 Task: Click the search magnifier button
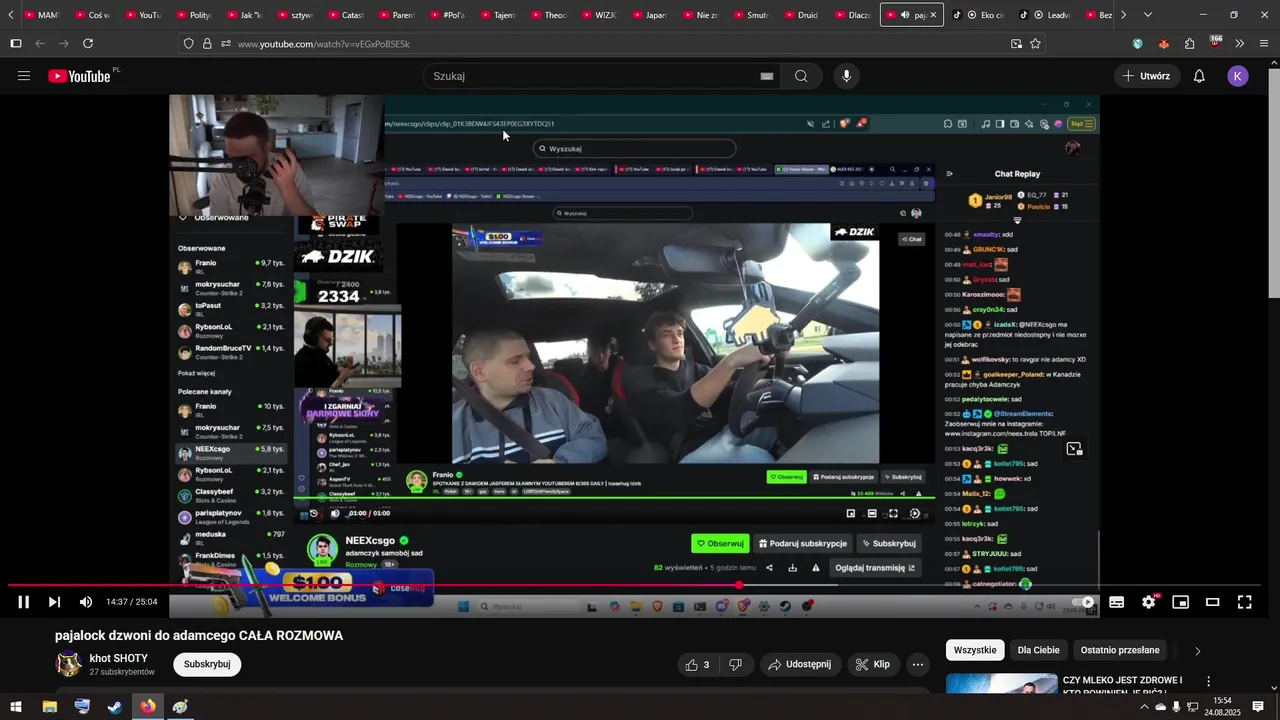801,76
